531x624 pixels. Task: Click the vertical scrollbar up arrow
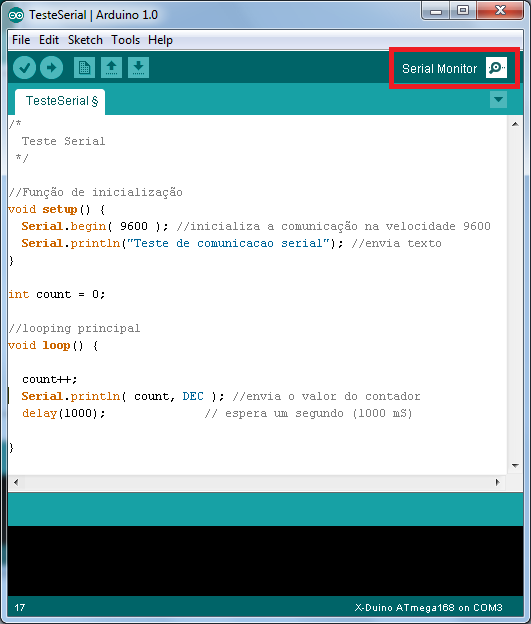(515, 124)
